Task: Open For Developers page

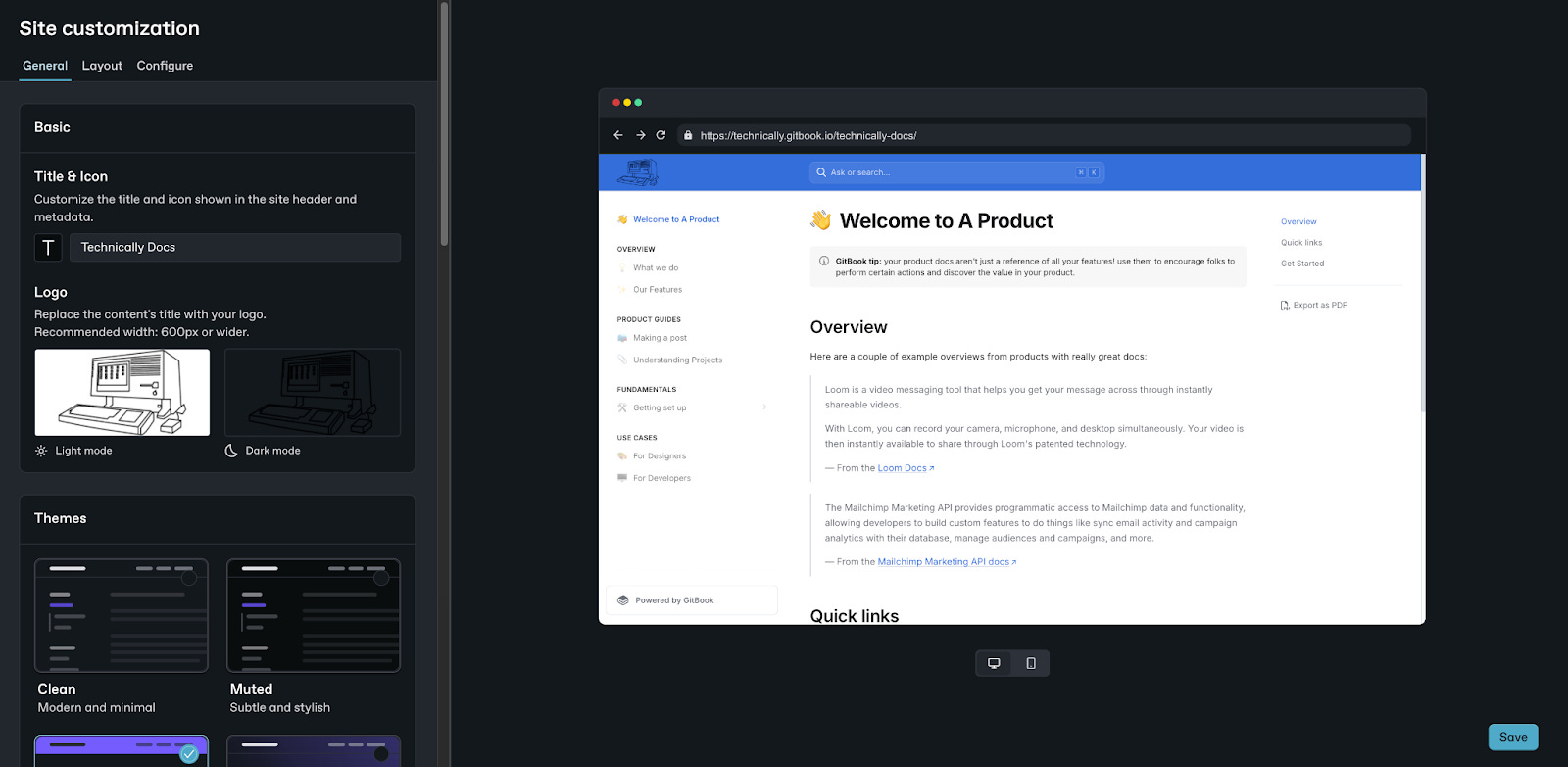Action: 661,478
